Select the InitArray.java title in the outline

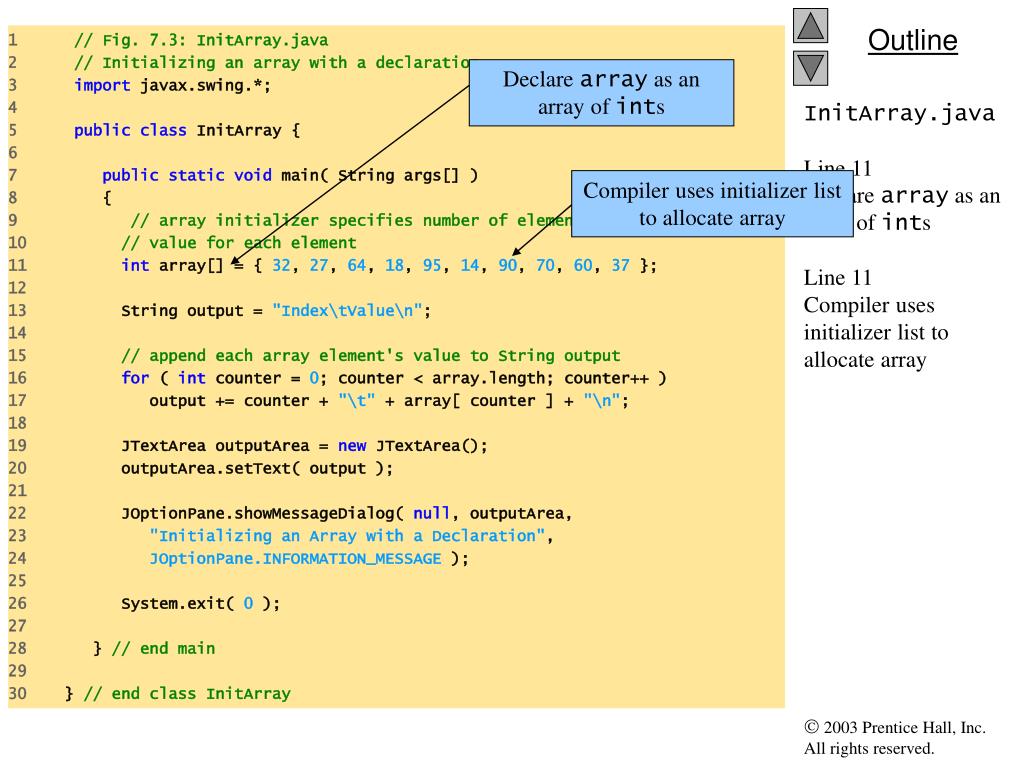[x=899, y=114]
